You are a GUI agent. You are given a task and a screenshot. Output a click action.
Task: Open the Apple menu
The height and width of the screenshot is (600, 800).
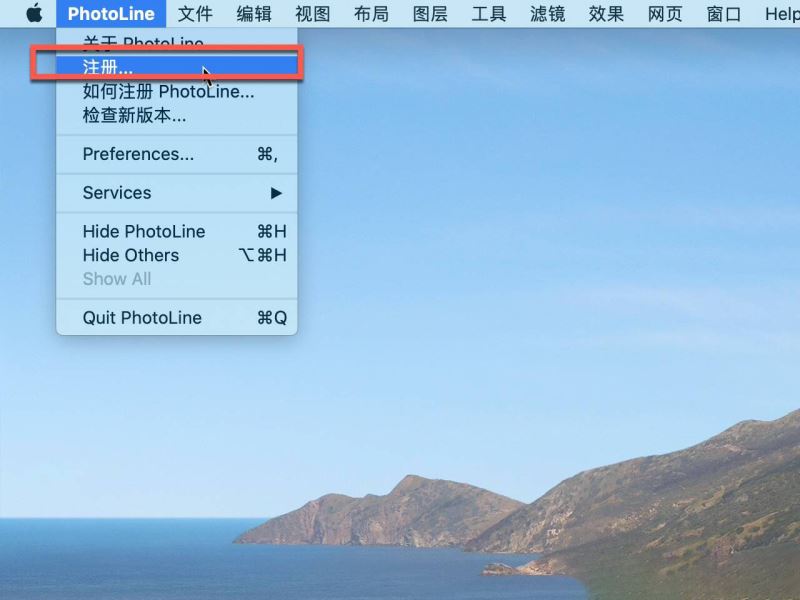pyautogui.click(x=34, y=13)
